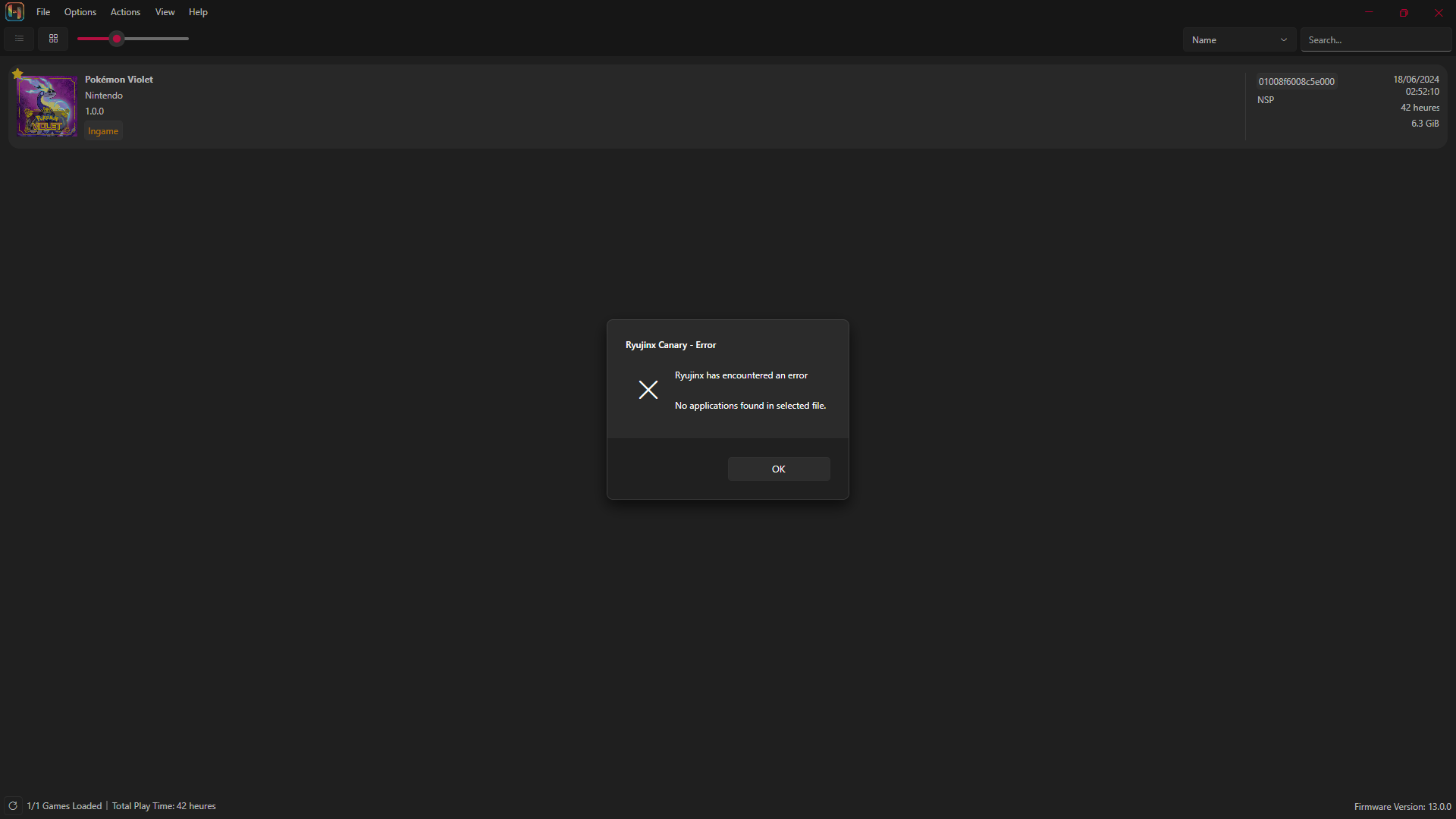This screenshot has width=1456, height=819.
Task: Open the File menu
Action: pyautogui.click(x=43, y=12)
